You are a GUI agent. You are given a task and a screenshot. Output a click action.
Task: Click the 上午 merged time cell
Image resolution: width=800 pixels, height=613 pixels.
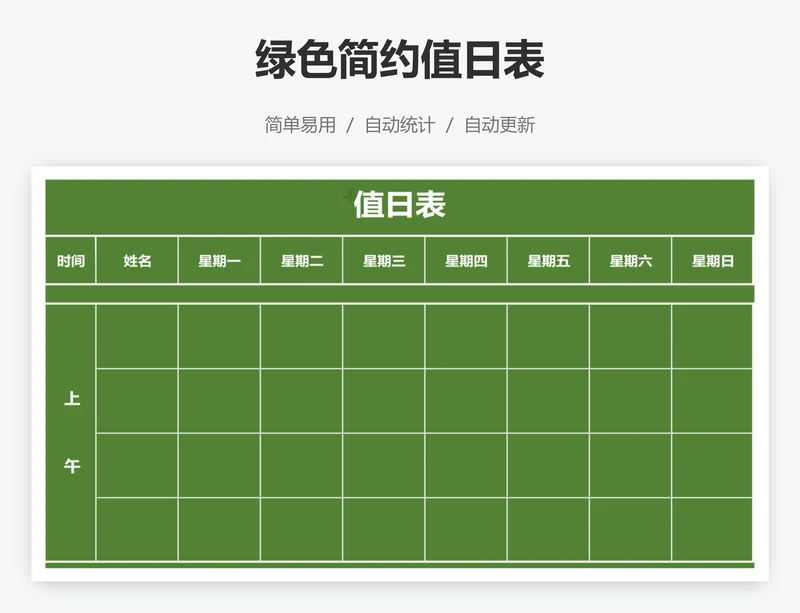pyautogui.click(x=70, y=433)
